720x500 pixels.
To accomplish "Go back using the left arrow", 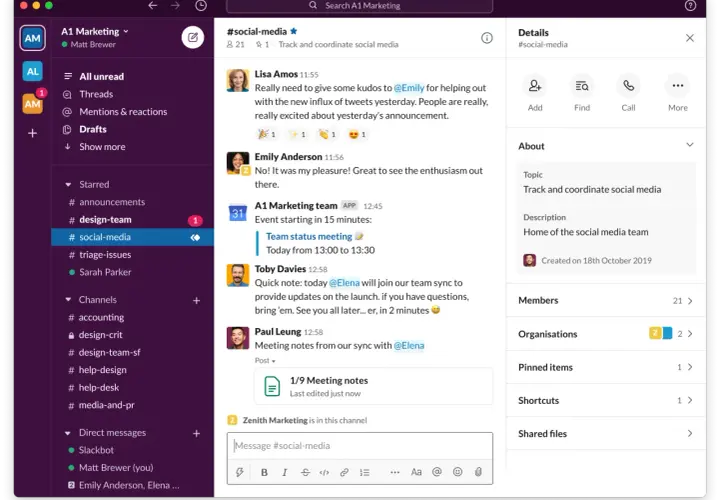I will [x=153, y=6].
